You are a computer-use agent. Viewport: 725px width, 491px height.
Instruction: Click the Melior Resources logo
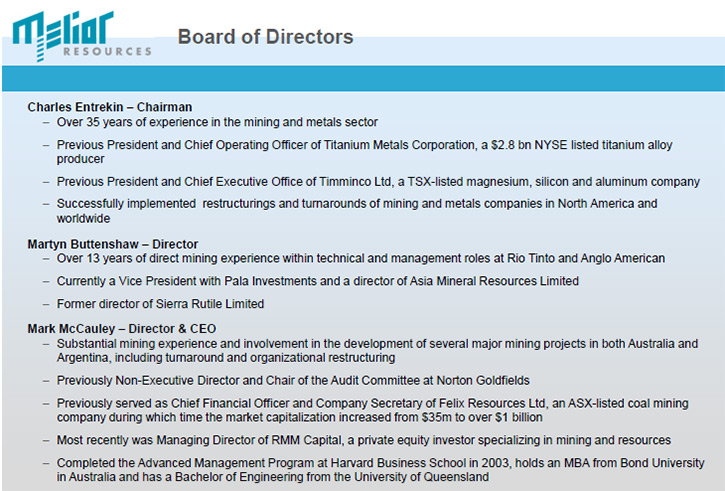pyautogui.click(x=82, y=36)
